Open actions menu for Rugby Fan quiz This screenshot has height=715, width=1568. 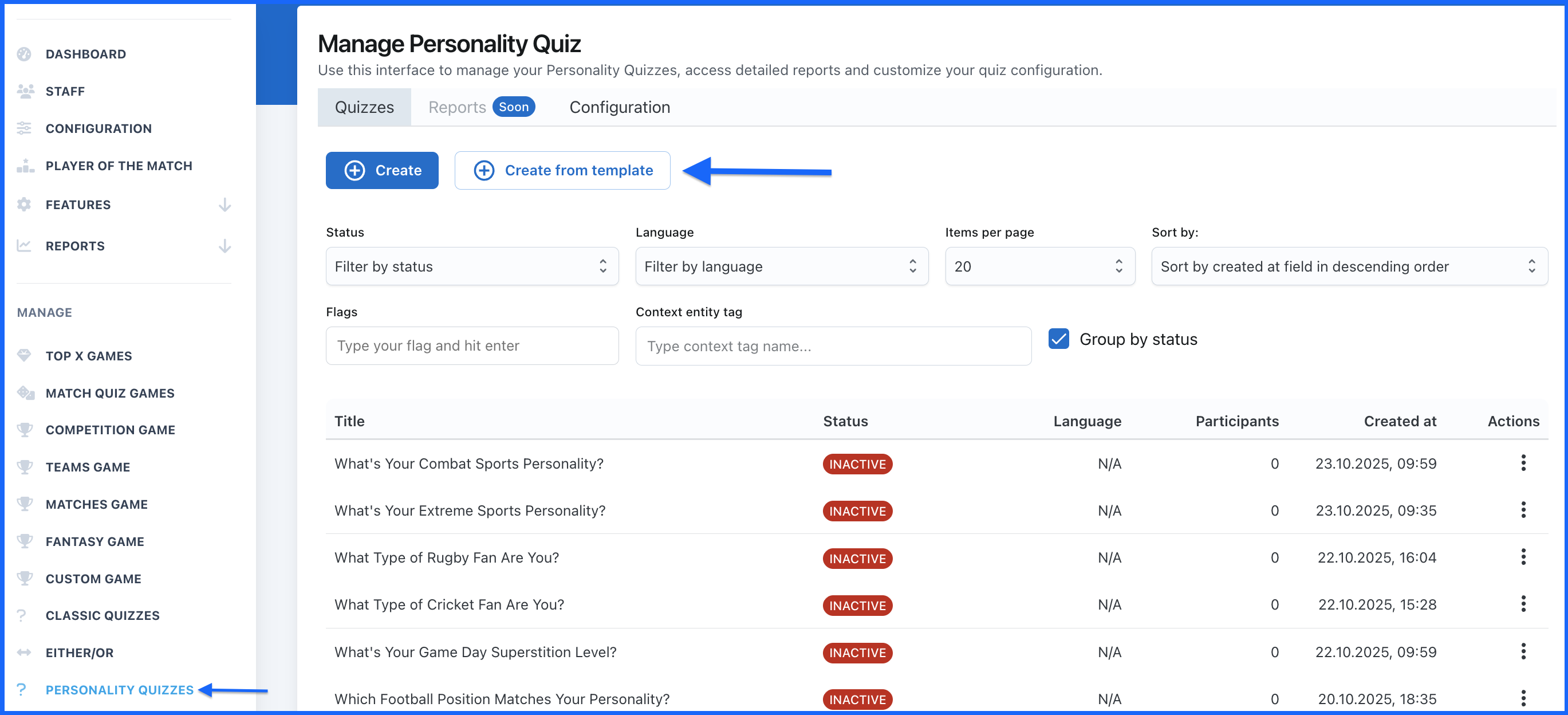click(1523, 557)
